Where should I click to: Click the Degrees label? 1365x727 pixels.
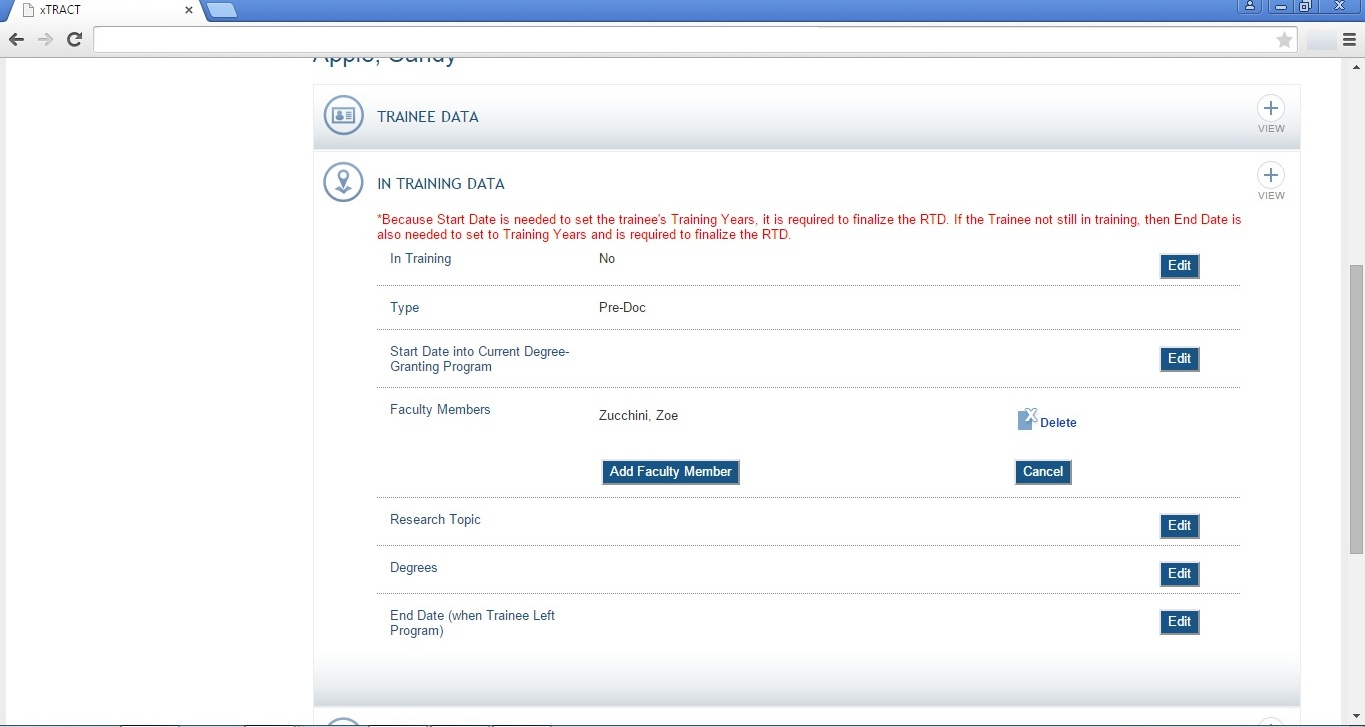pos(414,568)
